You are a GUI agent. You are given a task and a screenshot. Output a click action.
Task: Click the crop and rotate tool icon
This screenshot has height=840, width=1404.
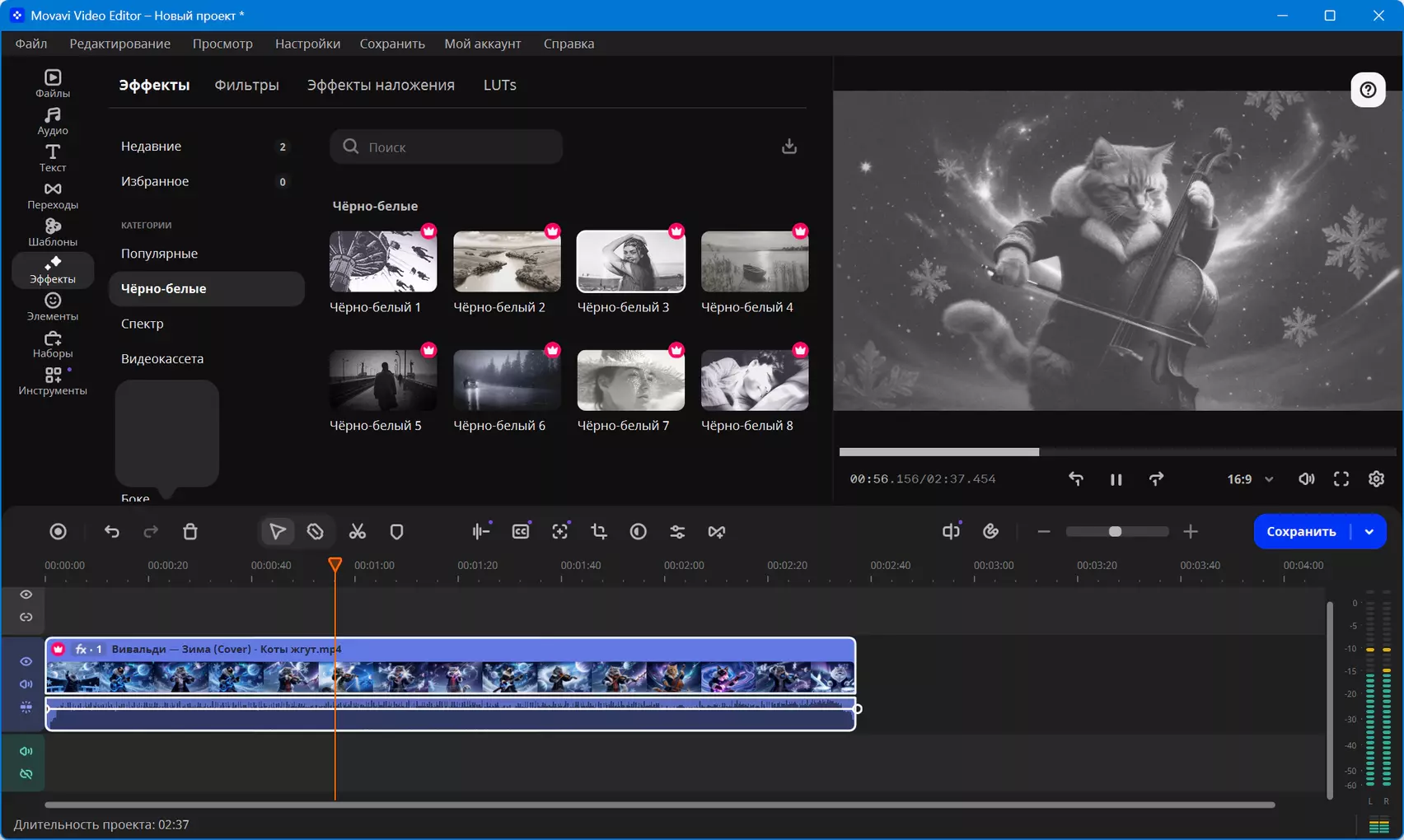(599, 532)
